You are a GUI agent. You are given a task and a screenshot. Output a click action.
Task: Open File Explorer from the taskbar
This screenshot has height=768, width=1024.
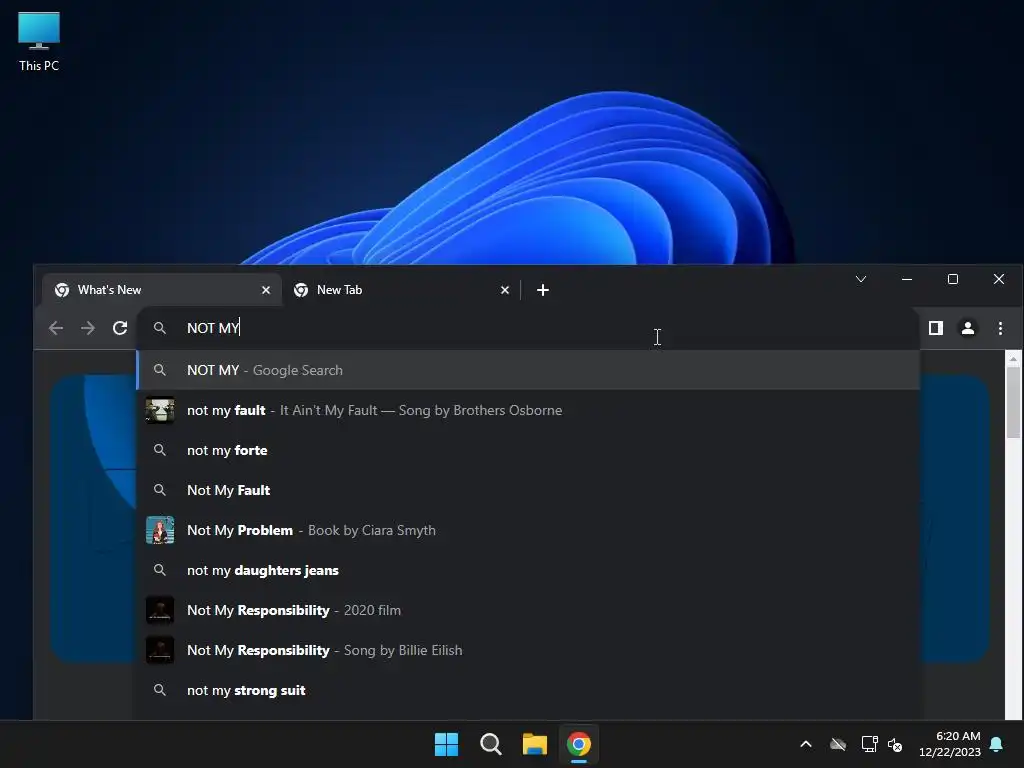(535, 744)
